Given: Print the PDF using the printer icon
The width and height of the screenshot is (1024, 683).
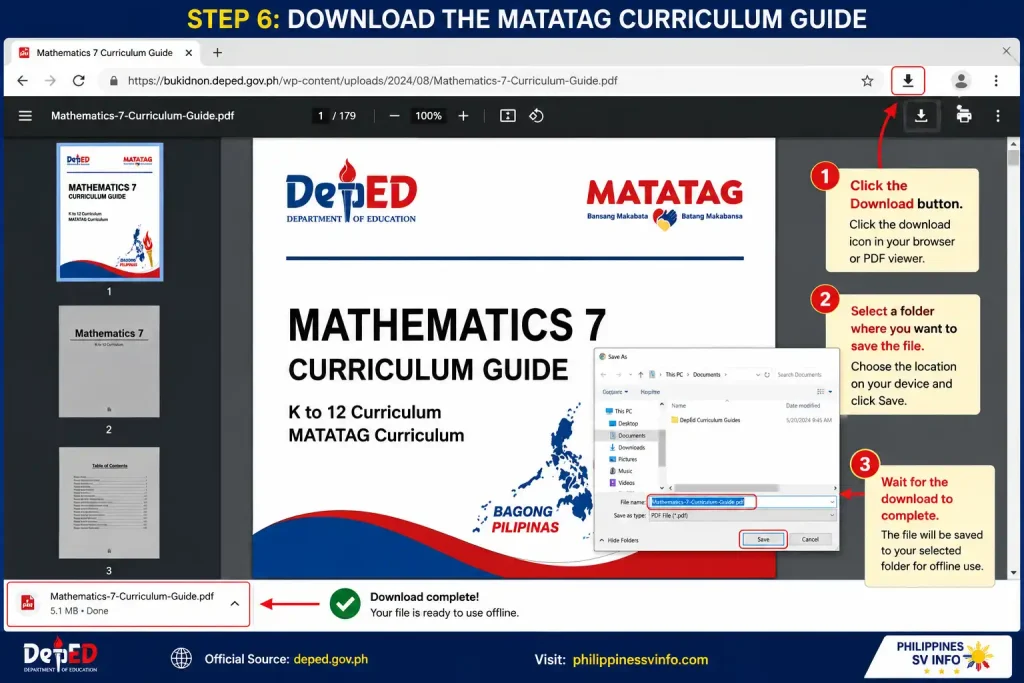Looking at the screenshot, I should pyautogui.click(x=963, y=116).
